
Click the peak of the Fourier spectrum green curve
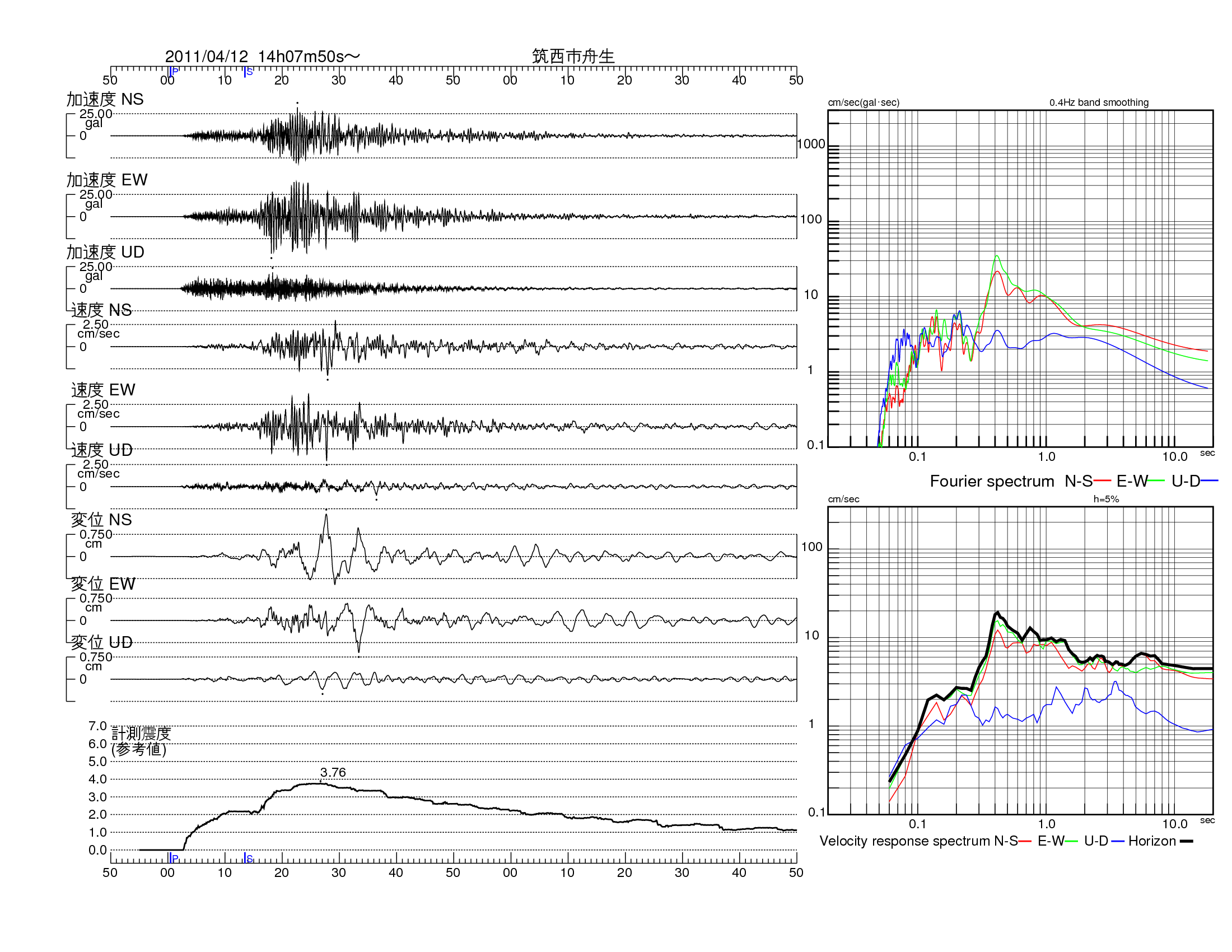click(x=997, y=256)
